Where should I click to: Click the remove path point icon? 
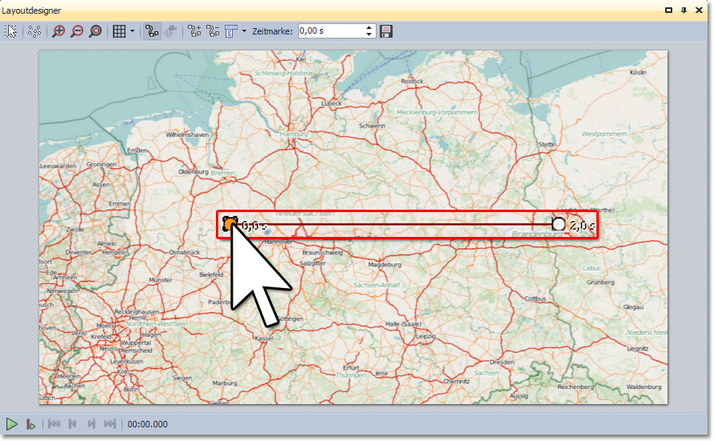pos(212,31)
